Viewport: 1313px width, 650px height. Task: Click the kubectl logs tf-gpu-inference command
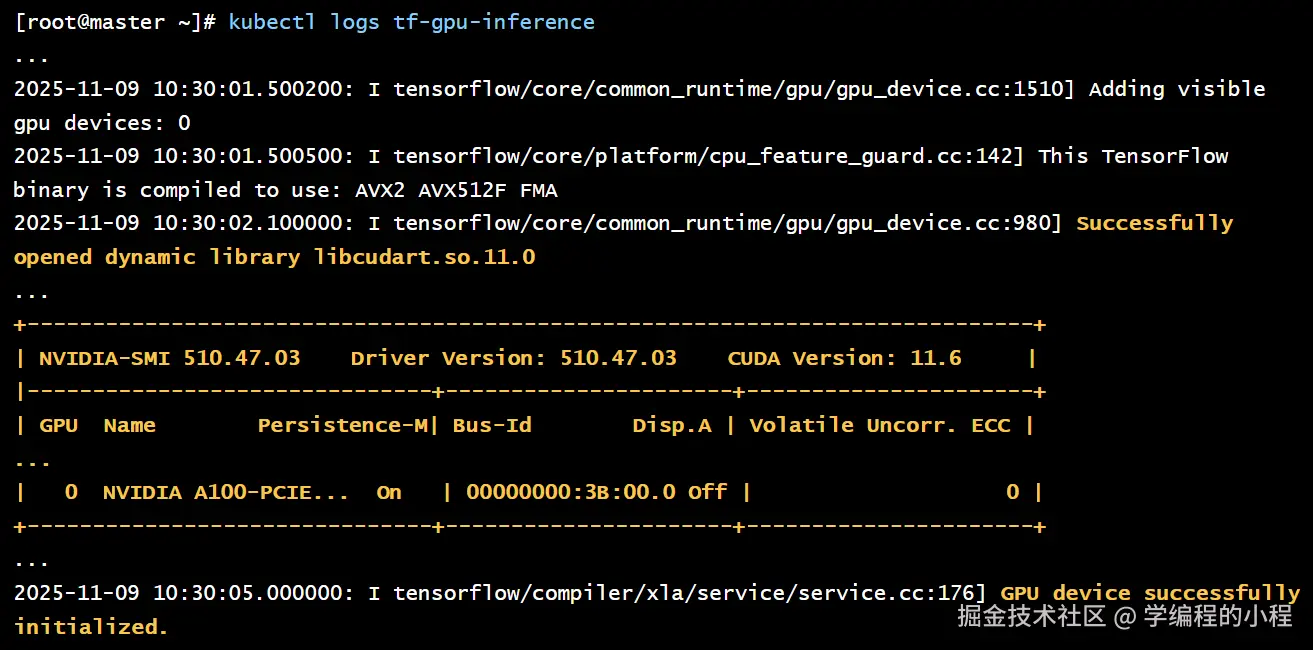pos(411,22)
